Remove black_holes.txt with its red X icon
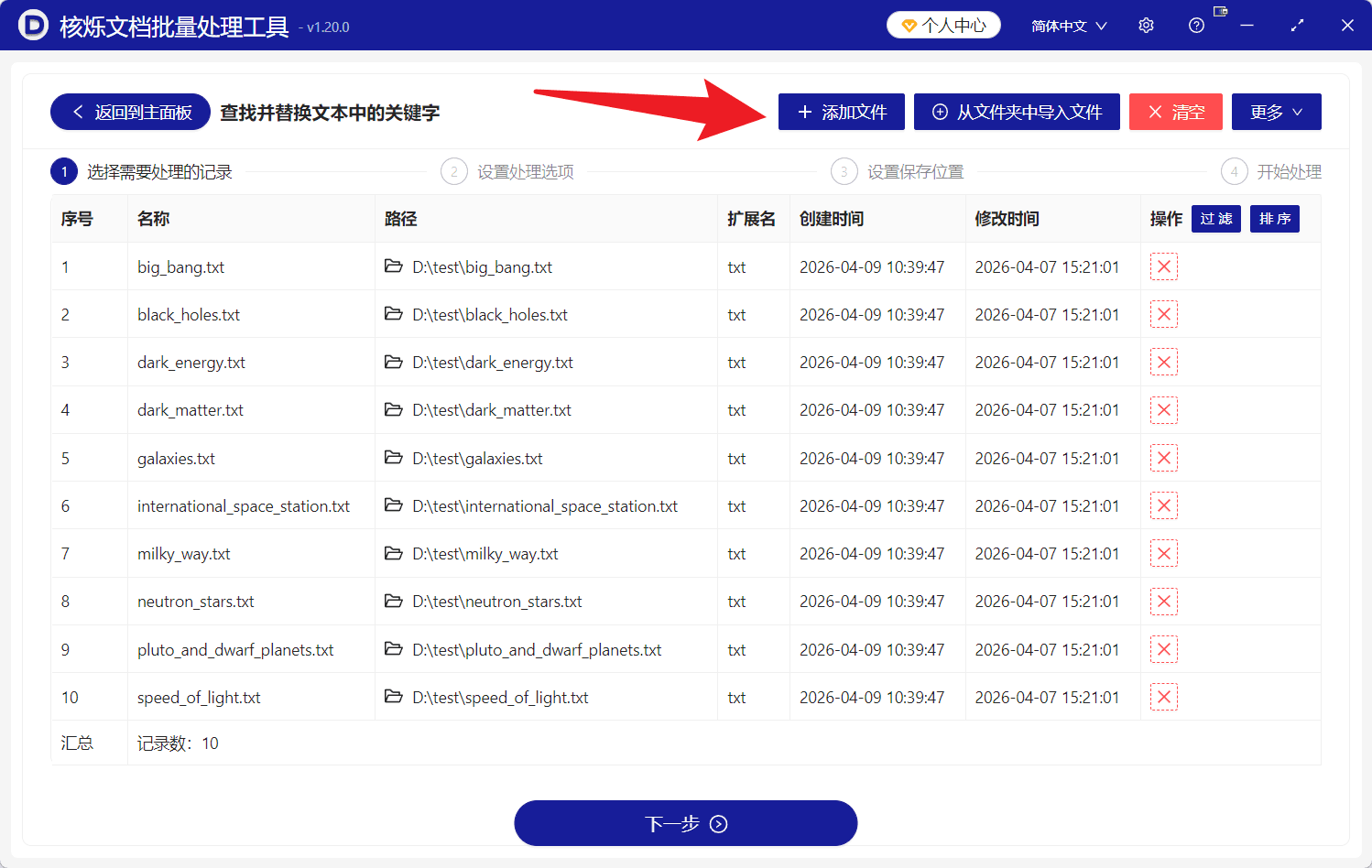The width and height of the screenshot is (1372, 868). click(x=1163, y=314)
